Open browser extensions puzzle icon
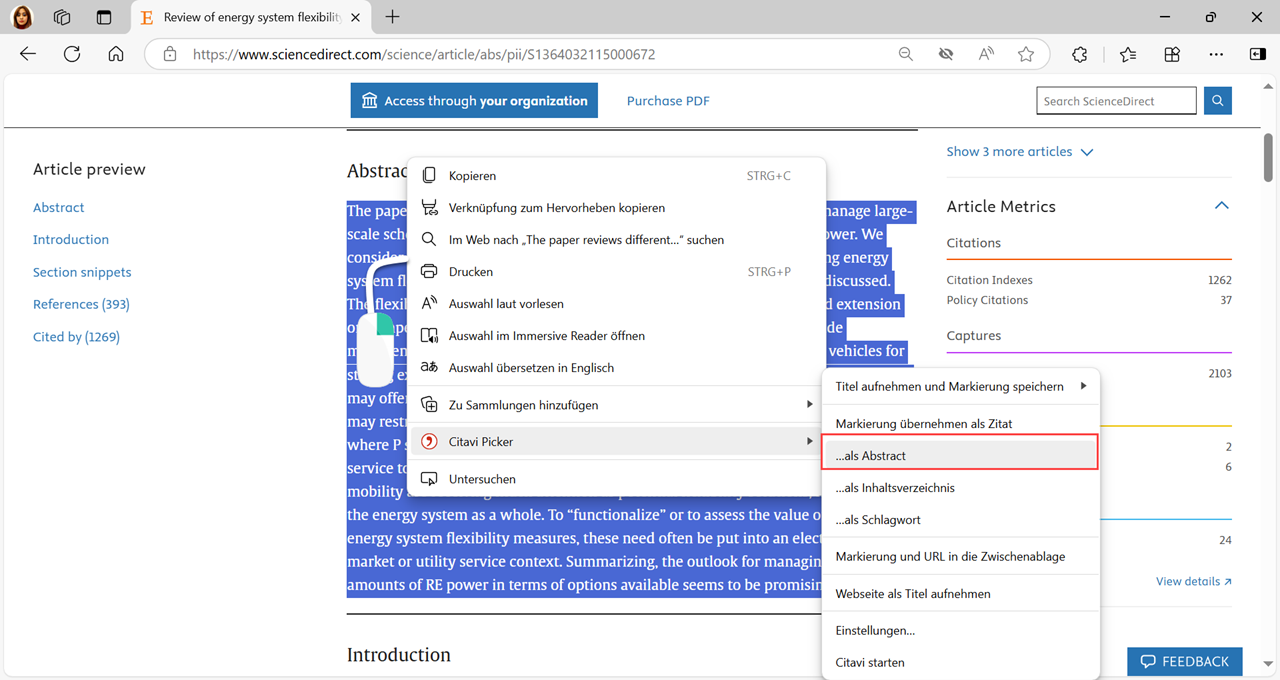Viewport: 1280px width, 680px height. click(x=1079, y=54)
